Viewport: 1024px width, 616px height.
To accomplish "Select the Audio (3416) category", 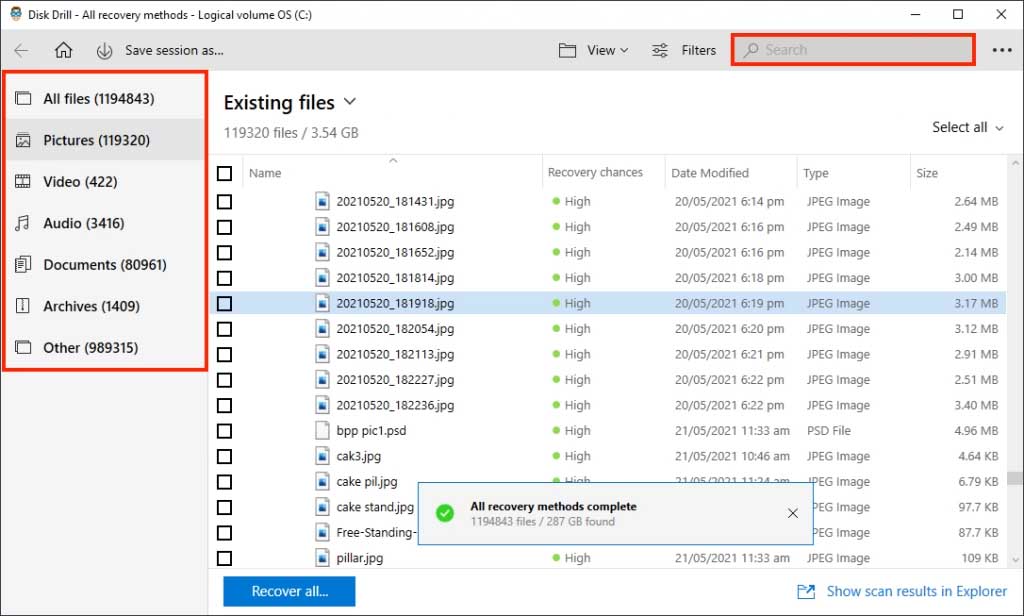I will tap(105, 223).
